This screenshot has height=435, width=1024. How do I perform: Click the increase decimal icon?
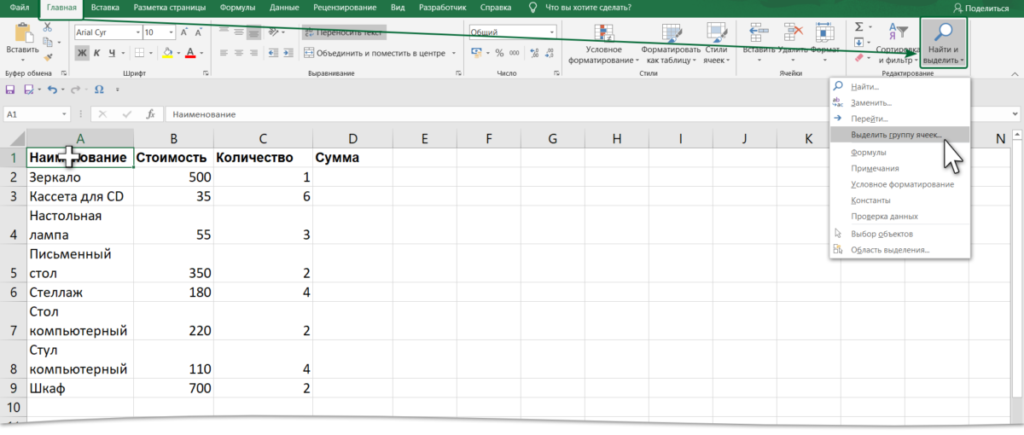[x=534, y=54]
